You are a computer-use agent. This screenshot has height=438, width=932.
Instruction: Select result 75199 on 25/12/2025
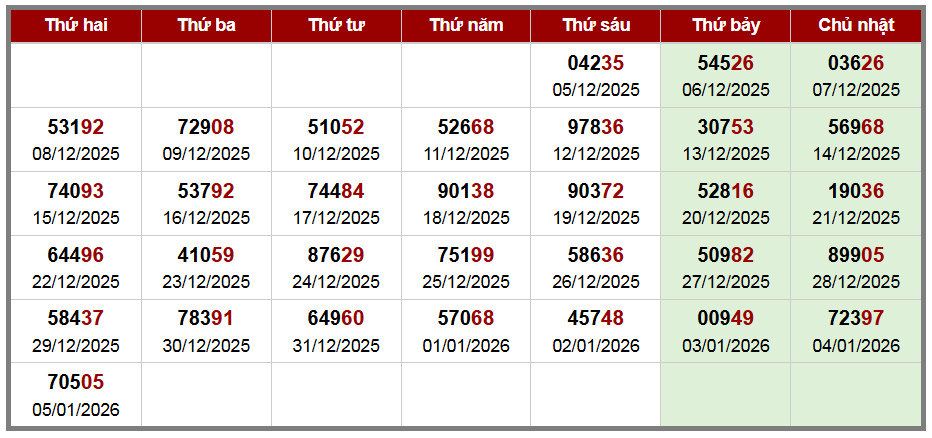point(466,256)
